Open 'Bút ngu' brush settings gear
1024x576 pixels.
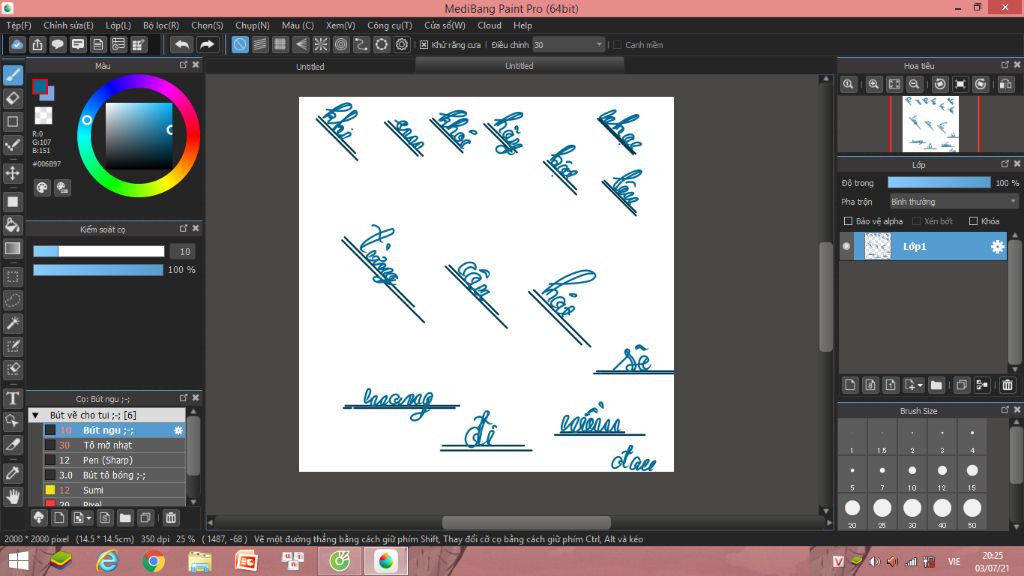(178, 430)
